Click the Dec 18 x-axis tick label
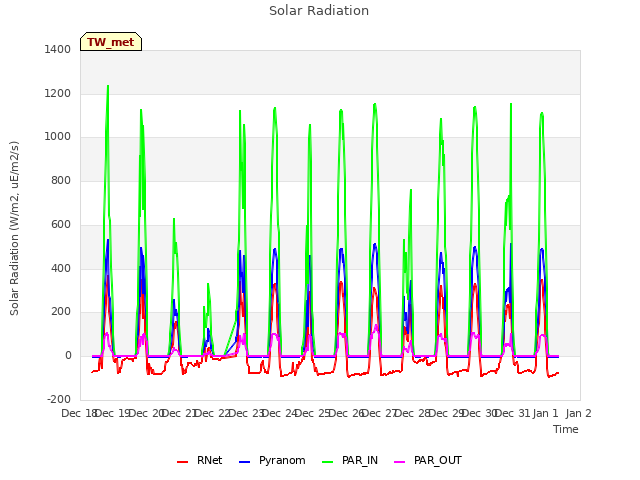Image resolution: width=640 pixels, height=480 pixels. 78,413
